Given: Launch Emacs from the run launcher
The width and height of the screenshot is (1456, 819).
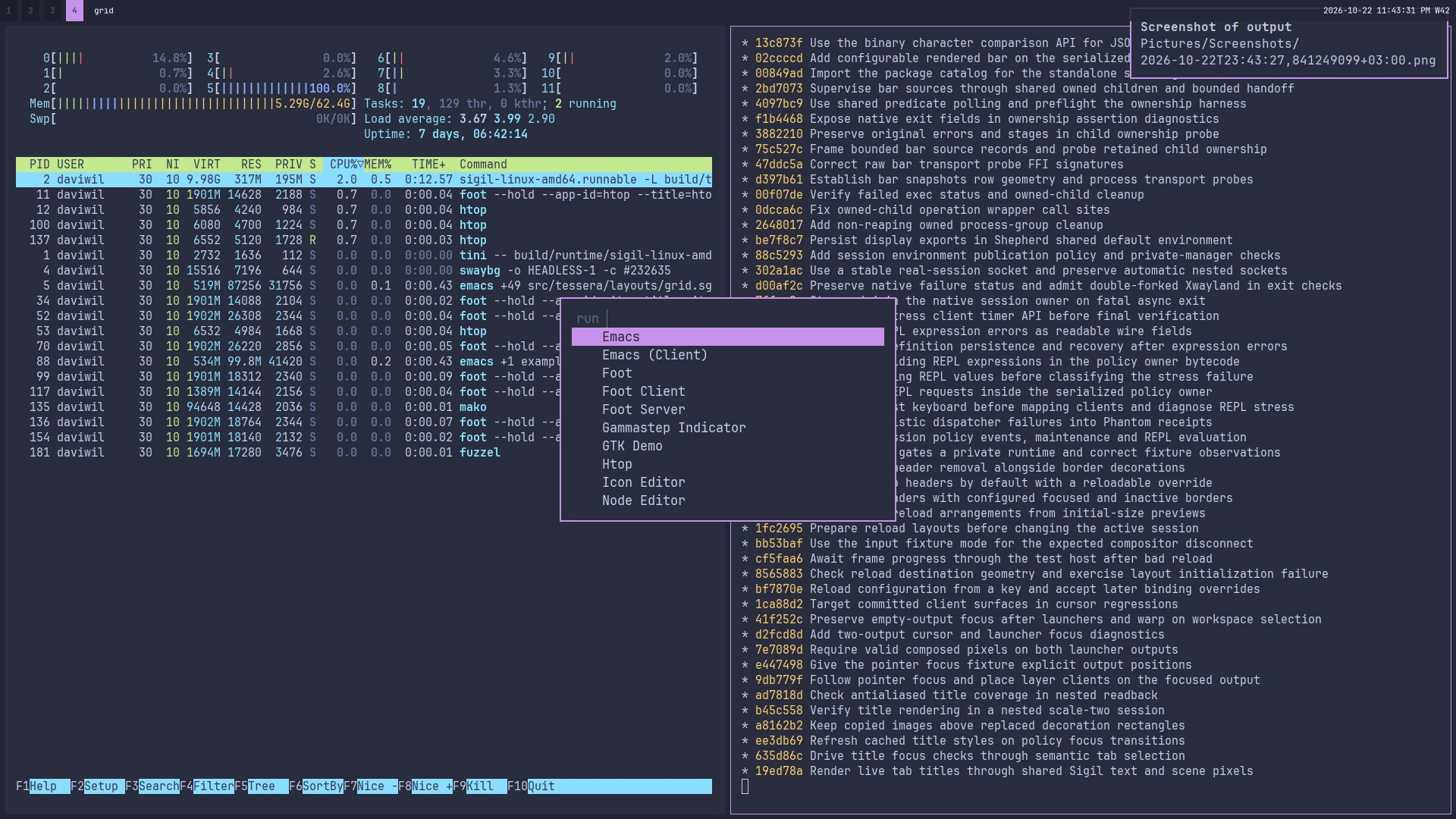Looking at the screenshot, I should tap(727, 337).
